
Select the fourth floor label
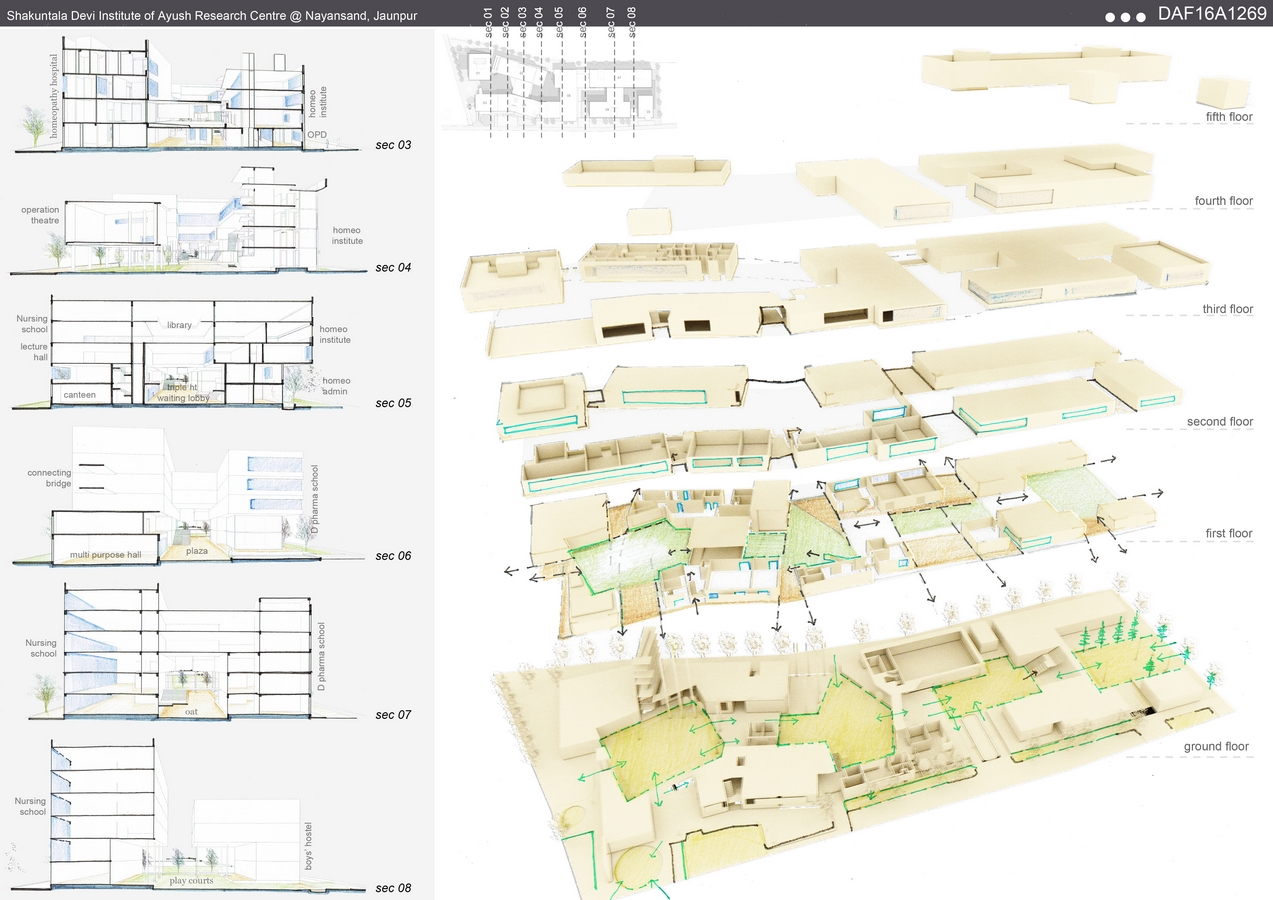point(1223,201)
